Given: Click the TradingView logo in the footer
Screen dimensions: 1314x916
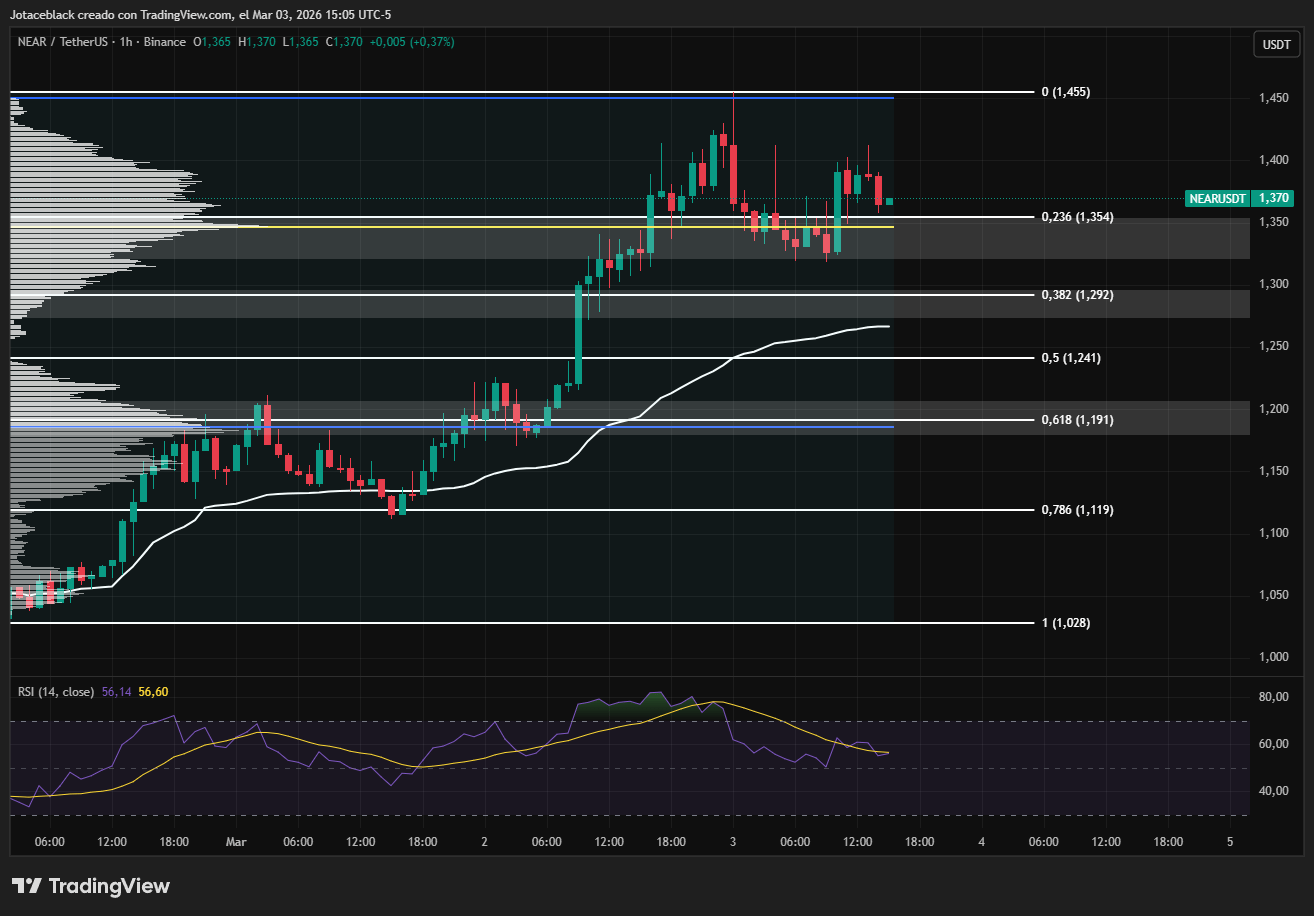Looking at the screenshot, I should (x=91, y=886).
